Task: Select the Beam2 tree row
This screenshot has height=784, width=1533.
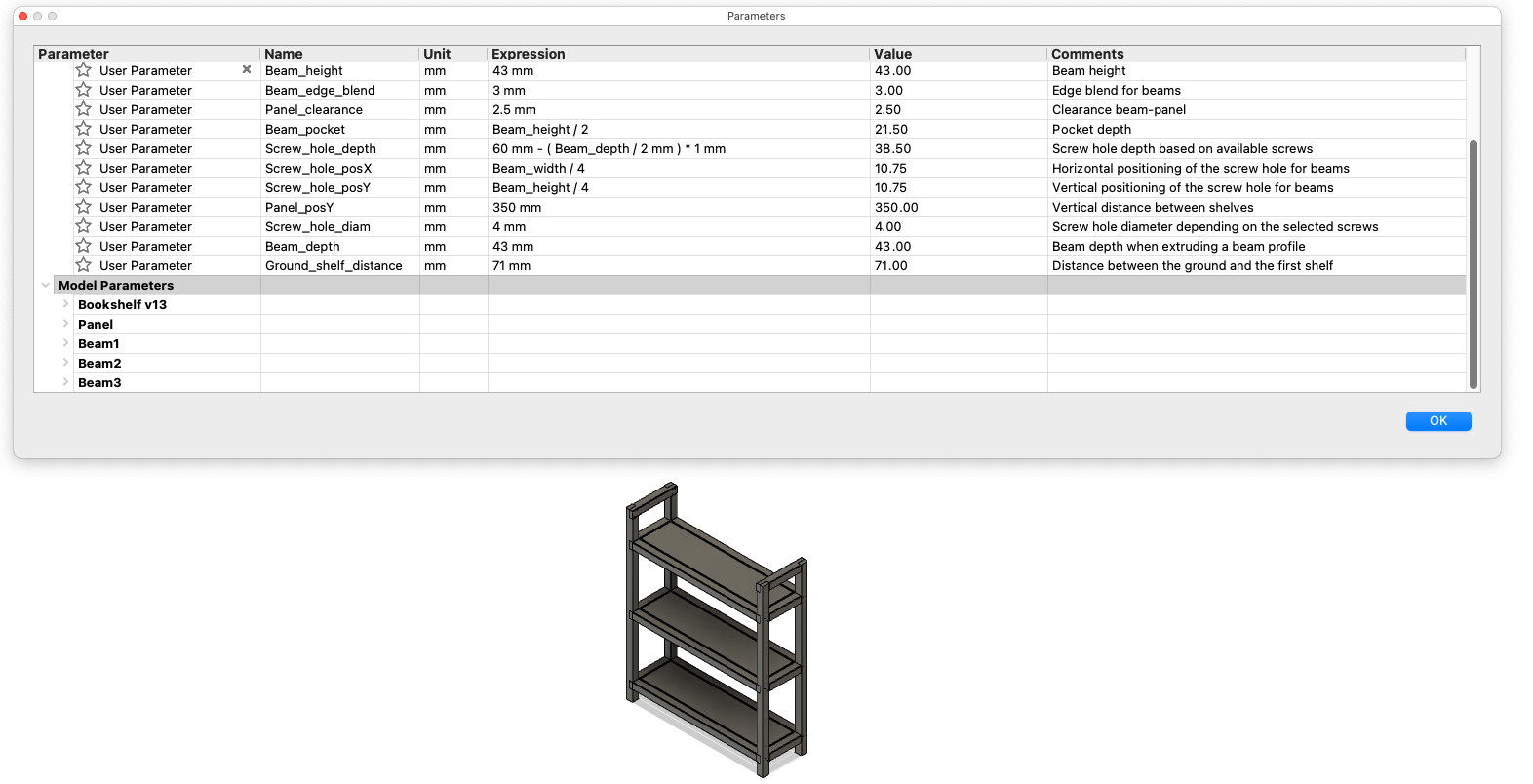Action: point(750,363)
